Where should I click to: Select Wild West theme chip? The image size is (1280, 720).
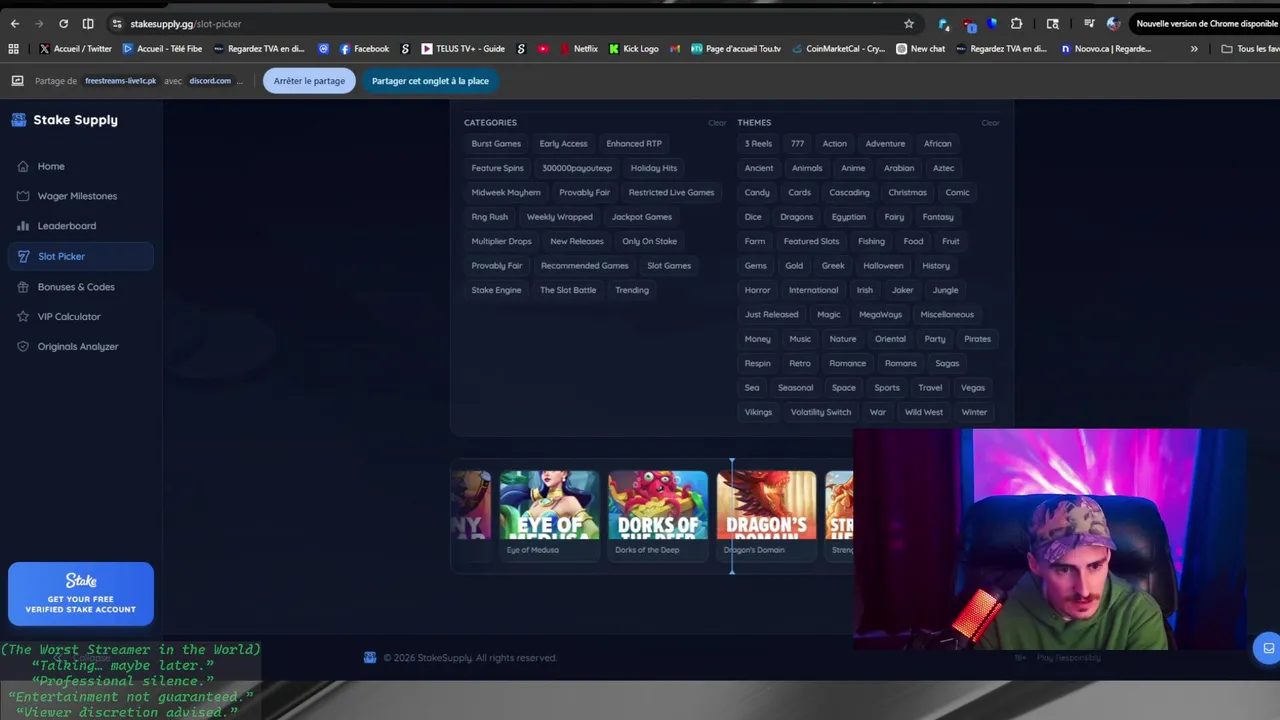[924, 412]
